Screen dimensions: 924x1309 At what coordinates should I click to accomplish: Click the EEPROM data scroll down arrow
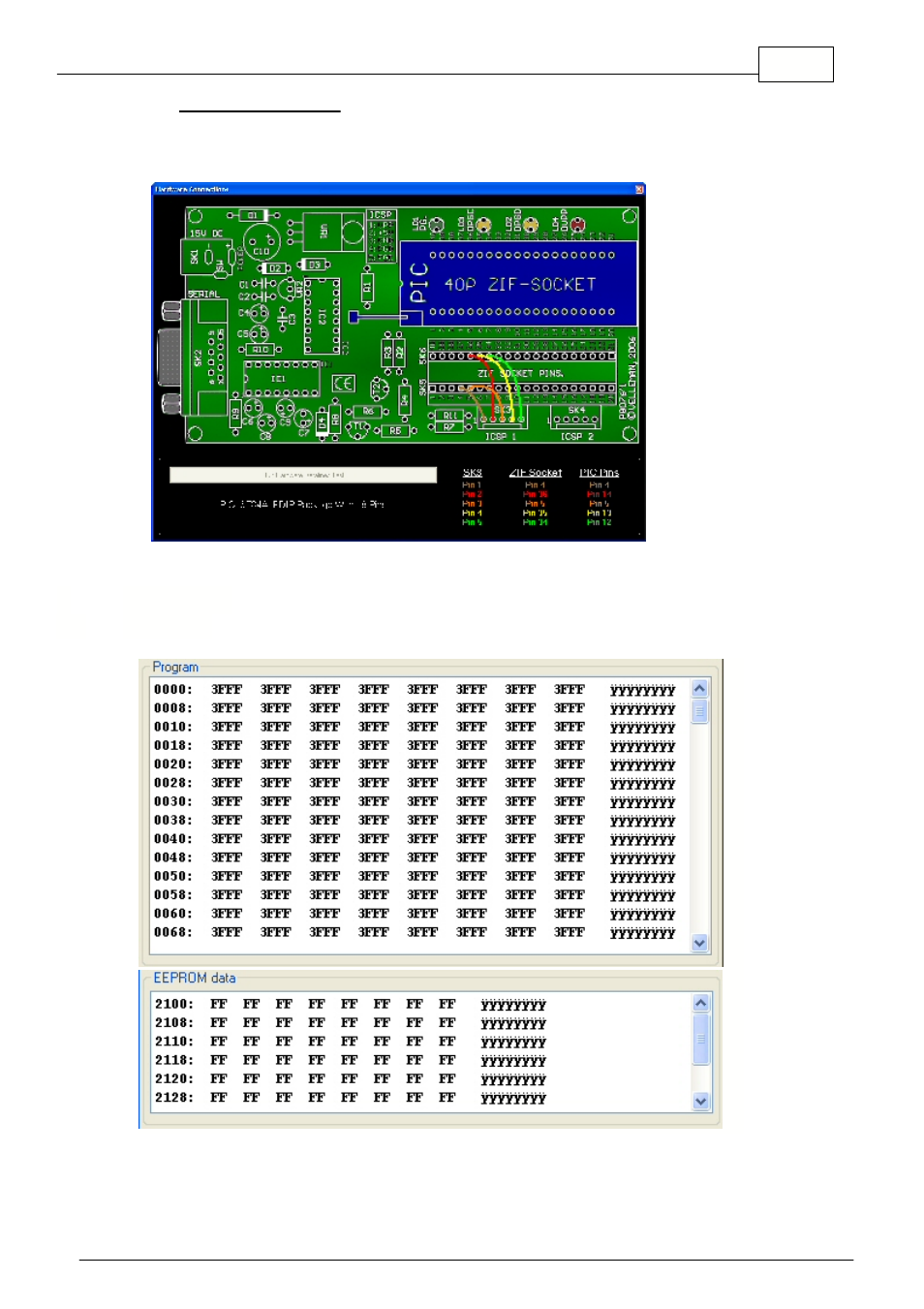point(702,1102)
